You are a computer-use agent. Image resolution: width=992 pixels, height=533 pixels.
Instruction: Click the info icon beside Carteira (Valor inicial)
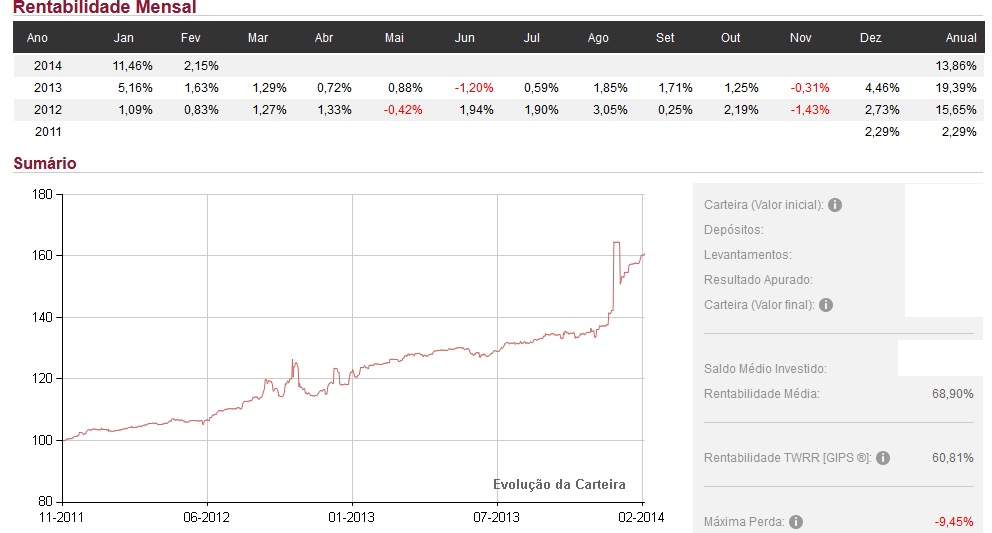(x=835, y=205)
